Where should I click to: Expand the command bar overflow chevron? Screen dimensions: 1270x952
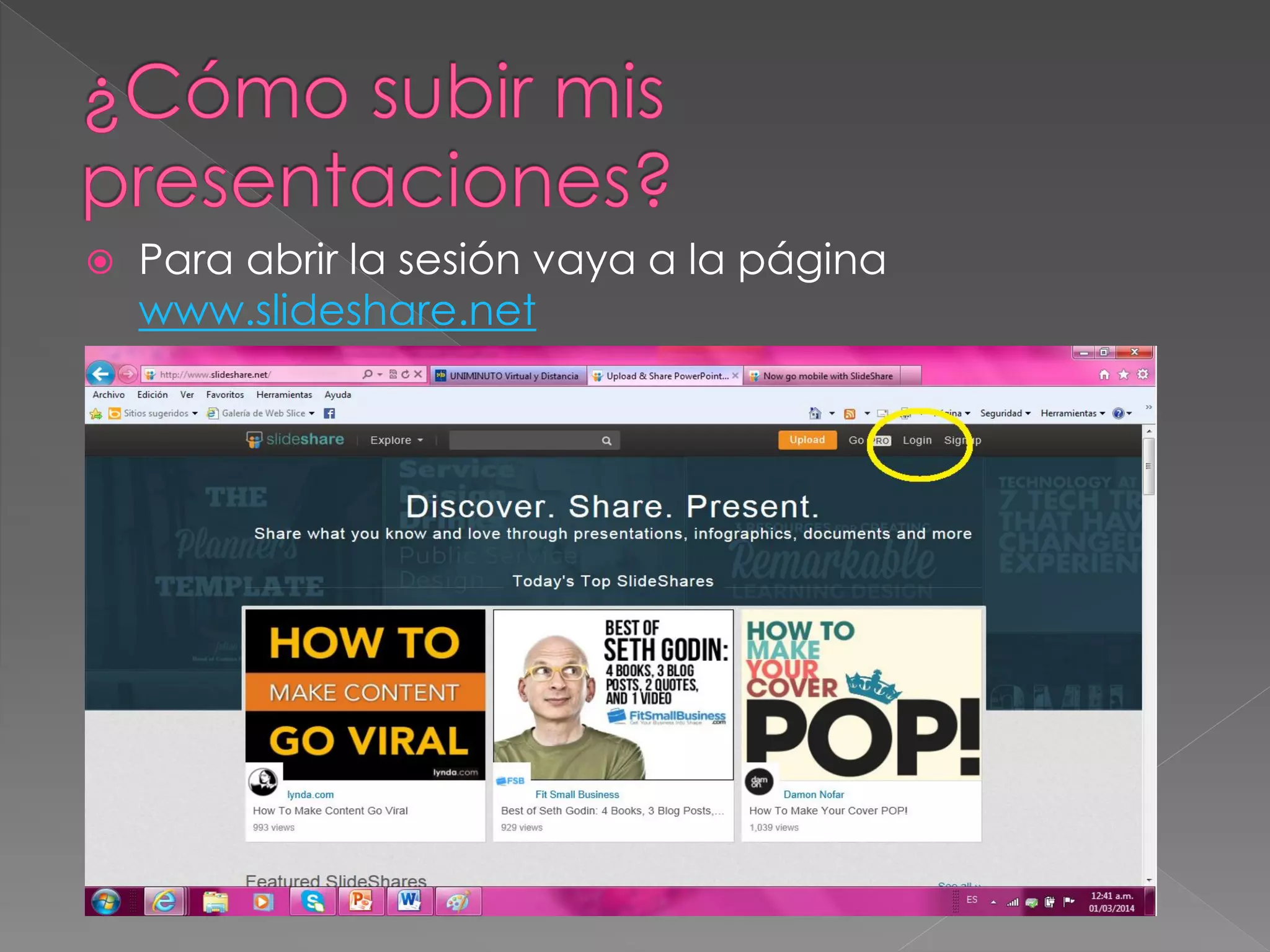pyautogui.click(x=1148, y=407)
